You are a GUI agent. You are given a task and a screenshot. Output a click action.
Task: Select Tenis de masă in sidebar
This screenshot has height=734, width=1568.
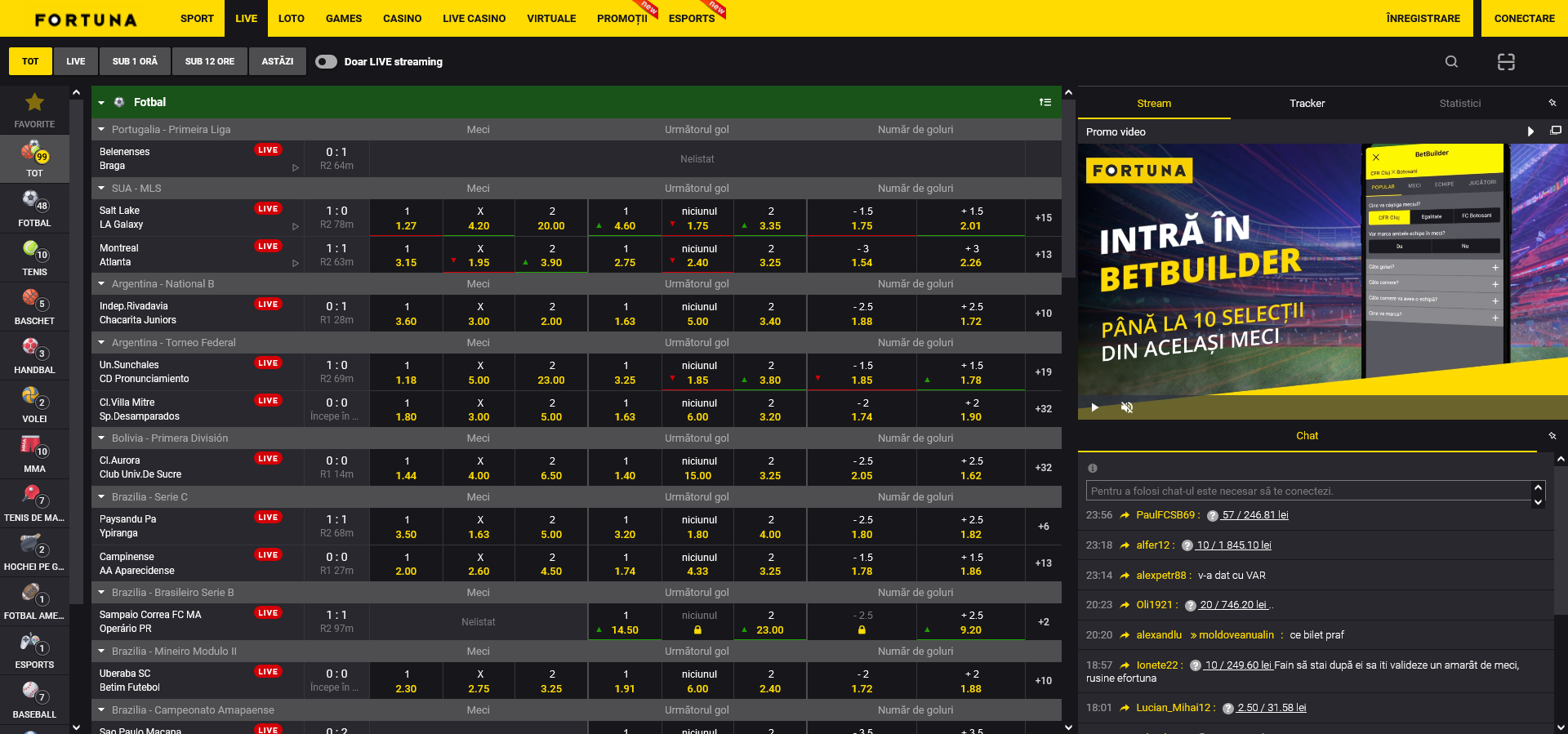pos(34,503)
